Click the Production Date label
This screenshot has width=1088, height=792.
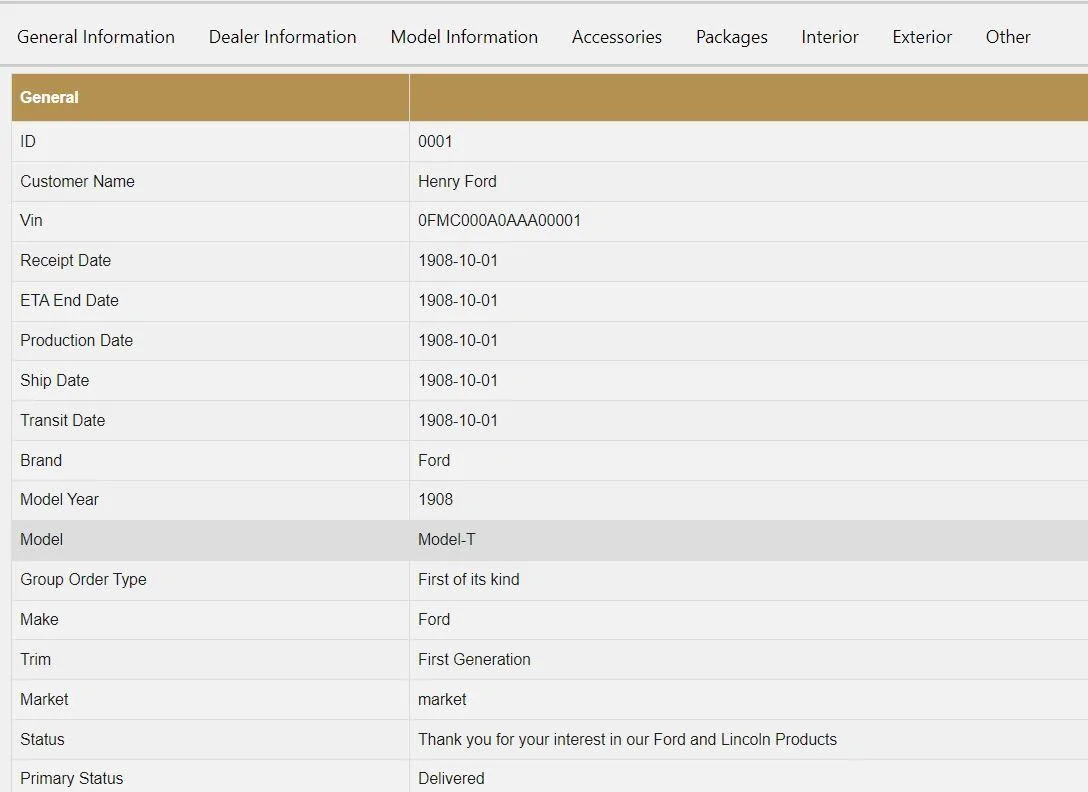click(76, 341)
